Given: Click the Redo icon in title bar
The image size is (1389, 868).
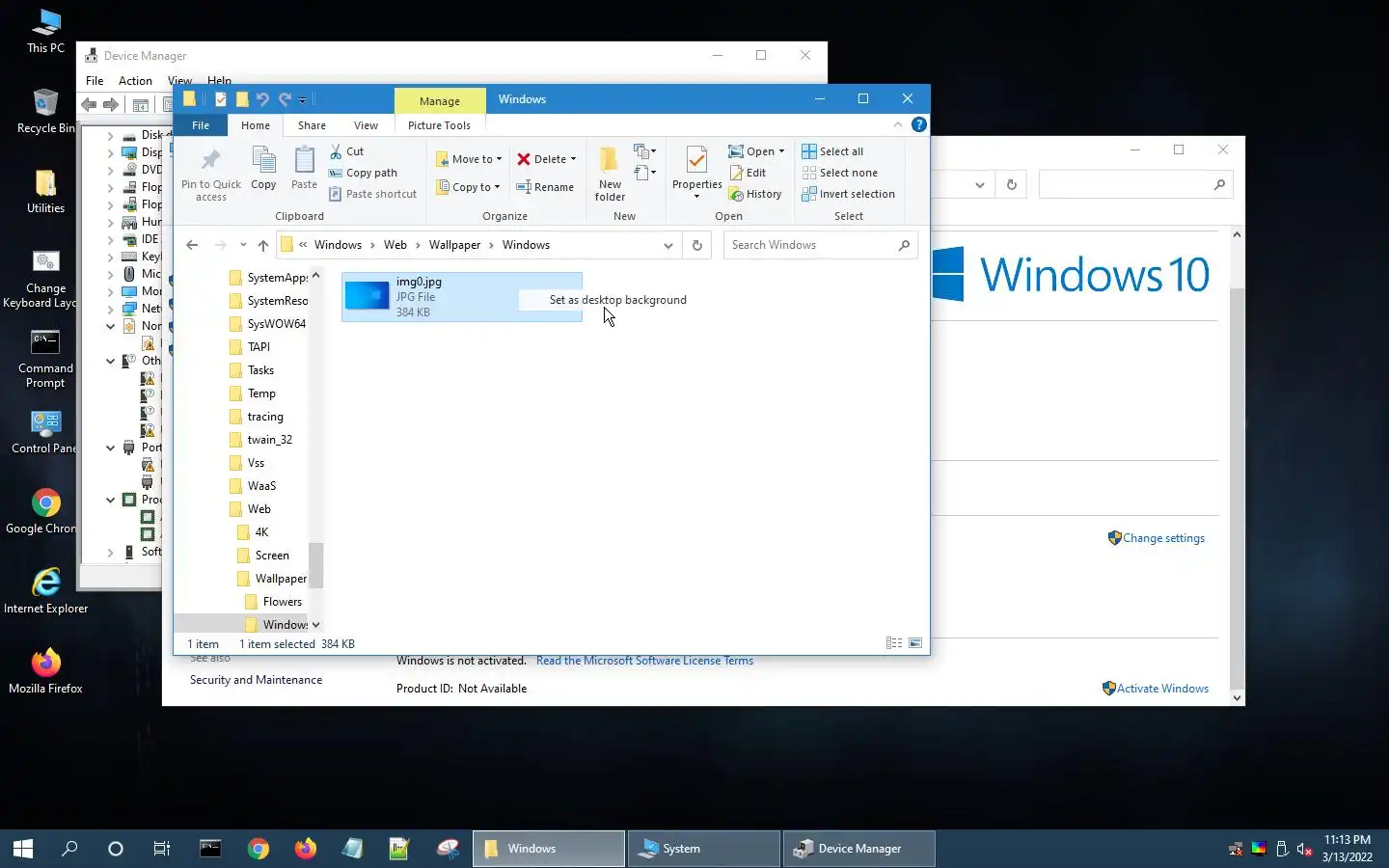Looking at the screenshot, I should (x=285, y=99).
